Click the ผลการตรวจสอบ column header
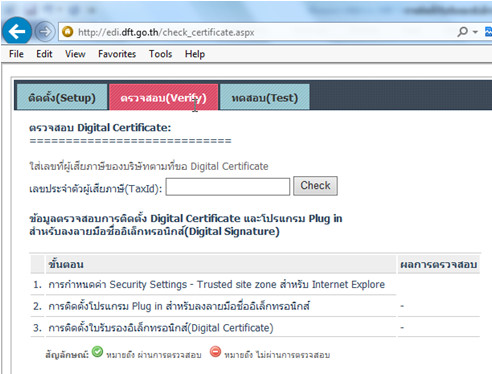This screenshot has width=492, height=374. coord(439,265)
